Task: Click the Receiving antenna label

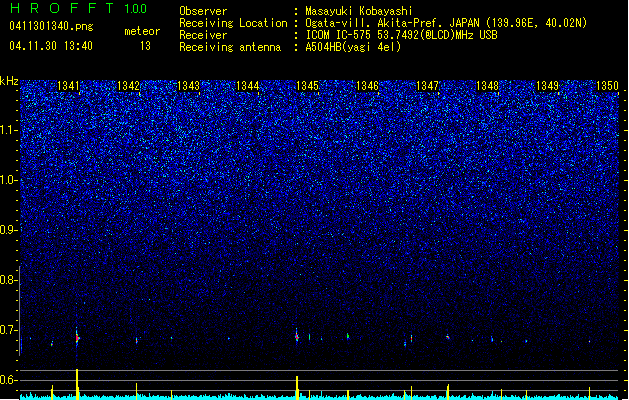Action: (x=230, y=47)
